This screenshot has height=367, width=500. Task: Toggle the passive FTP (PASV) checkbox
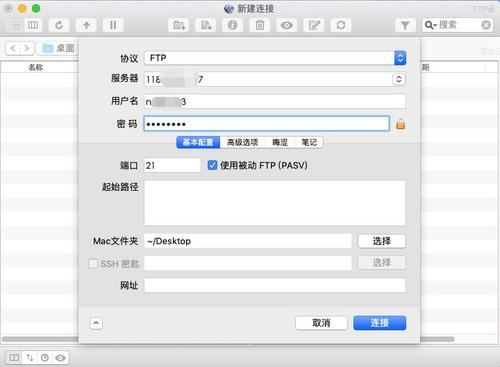[212, 165]
